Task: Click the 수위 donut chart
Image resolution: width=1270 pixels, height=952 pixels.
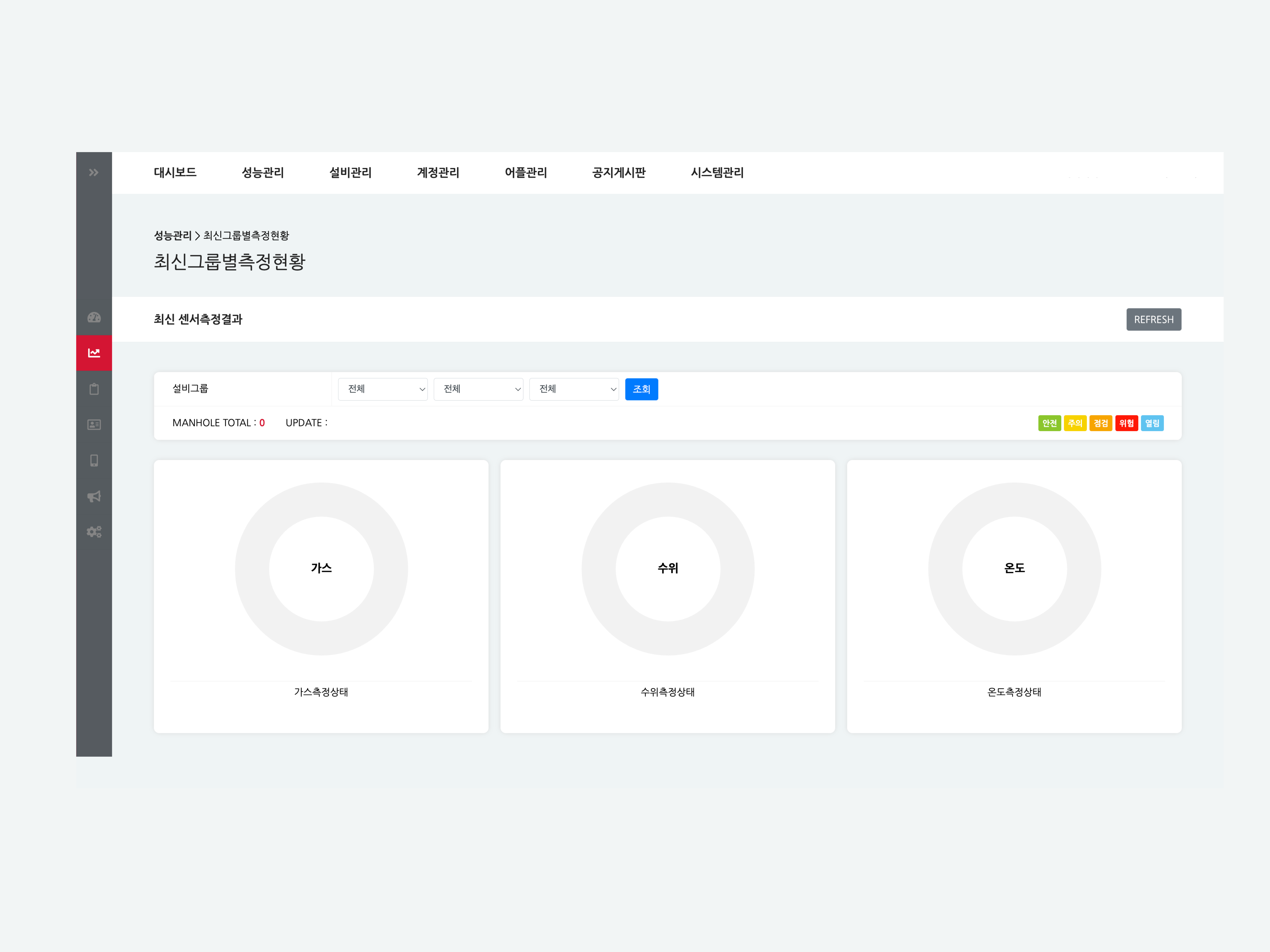Action: [668, 569]
